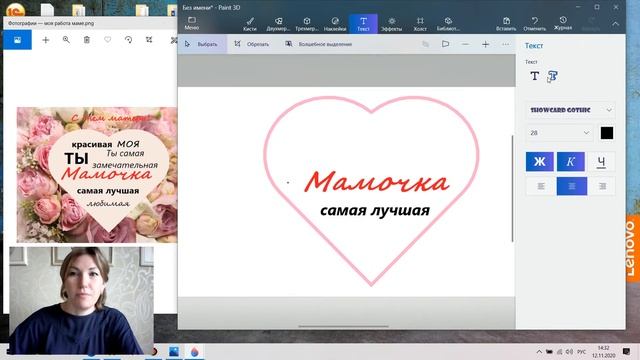Screen dimensions: 640x360
Task: Collapse the Paint 3D ribbon with the chevron
Action: pos(615,24)
